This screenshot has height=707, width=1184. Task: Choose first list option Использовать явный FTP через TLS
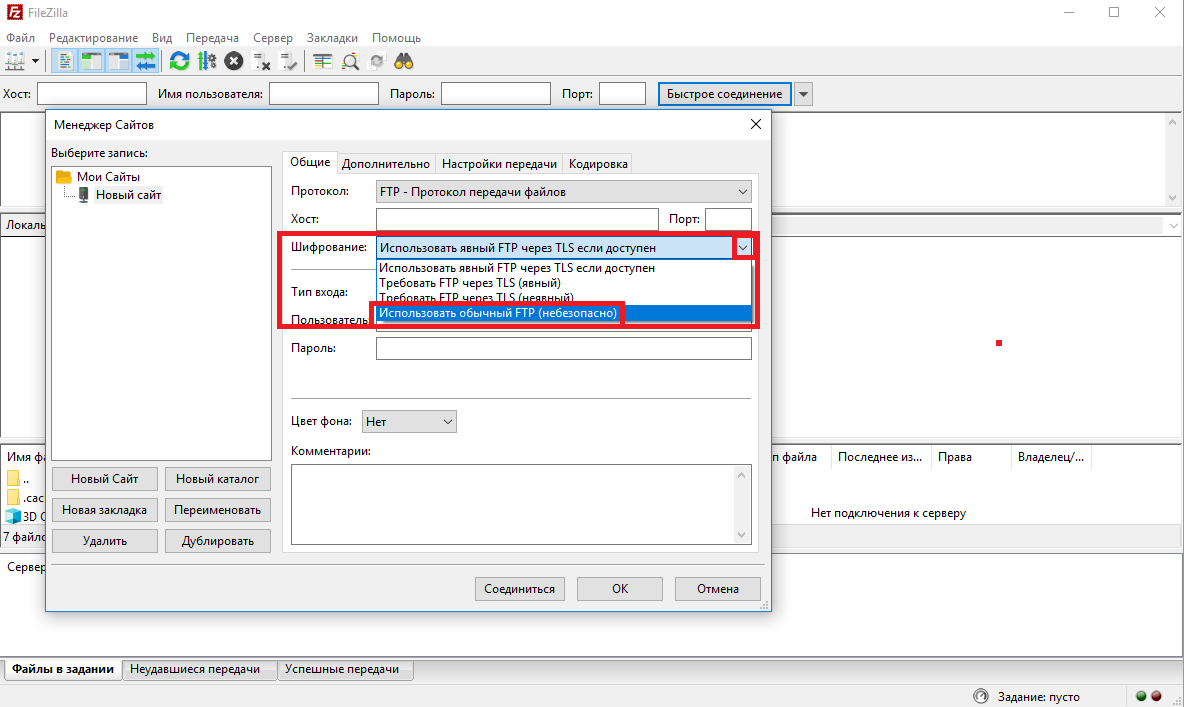pos(564,268)
